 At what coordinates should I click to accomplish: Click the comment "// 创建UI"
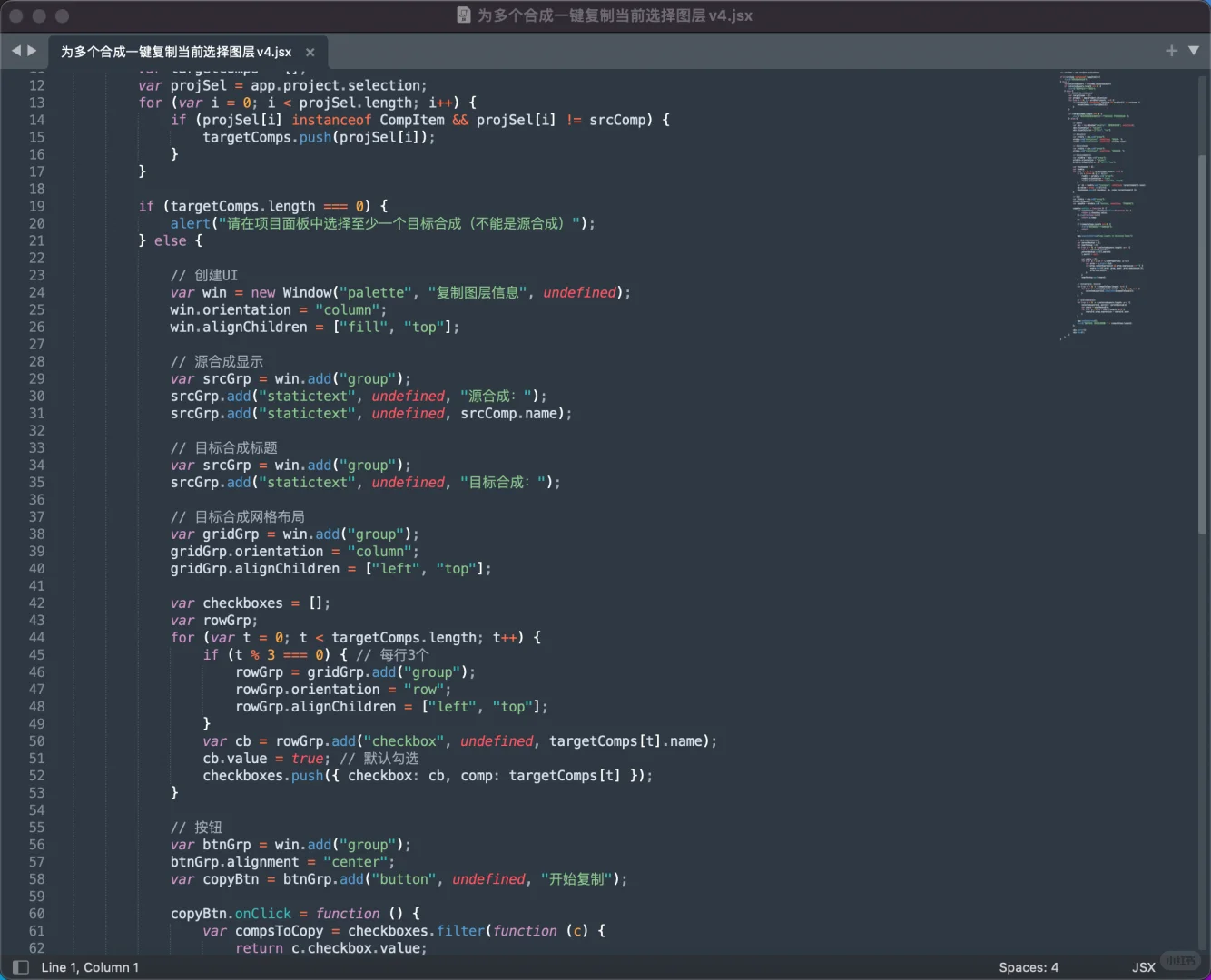click(204, 275)
